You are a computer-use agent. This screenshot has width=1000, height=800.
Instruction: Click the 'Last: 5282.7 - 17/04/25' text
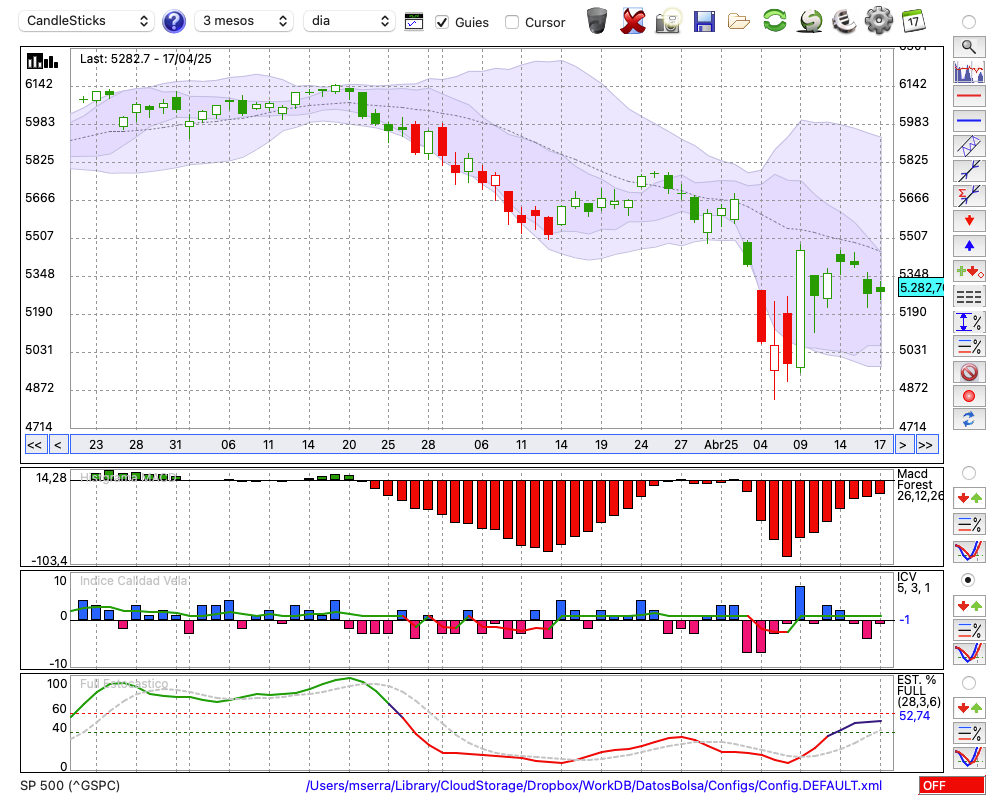(145, 59)
